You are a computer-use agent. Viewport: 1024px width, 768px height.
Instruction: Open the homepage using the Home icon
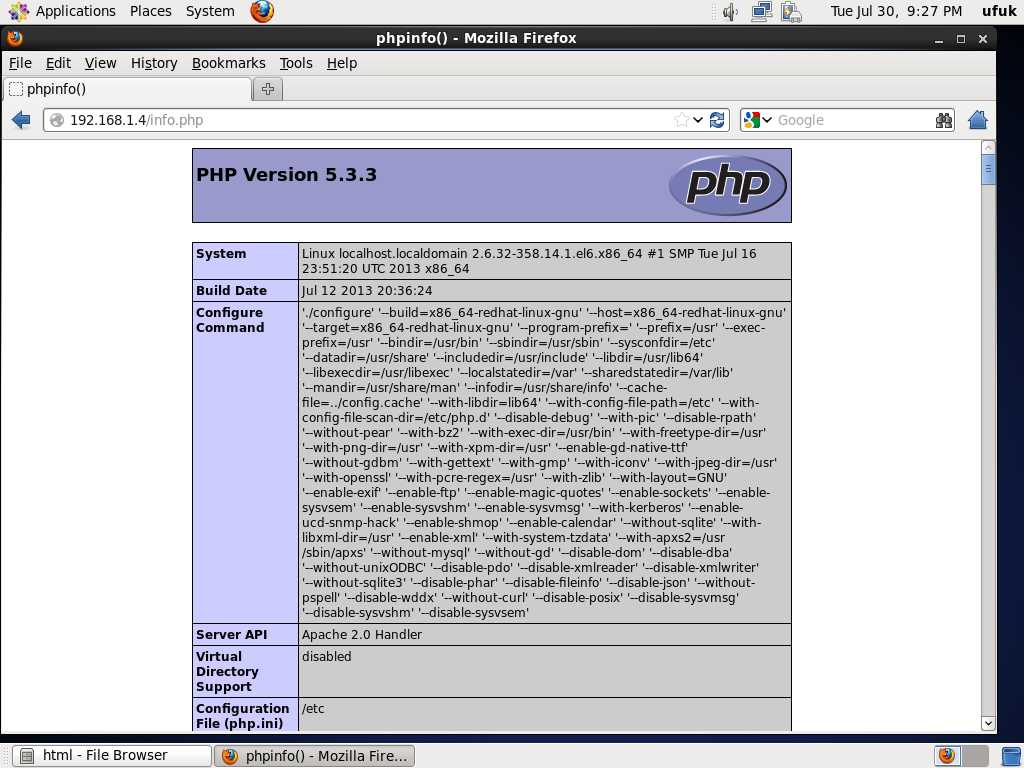click(978, 119)
